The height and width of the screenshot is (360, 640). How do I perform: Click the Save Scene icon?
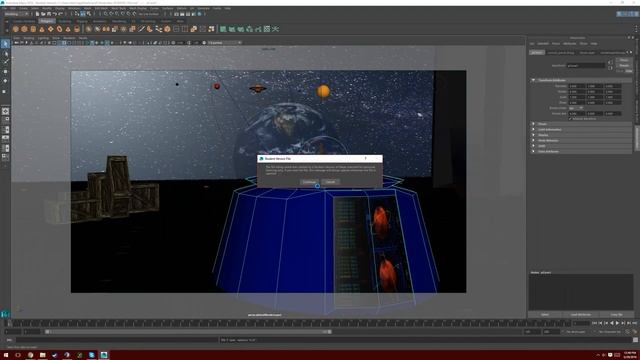49,14
